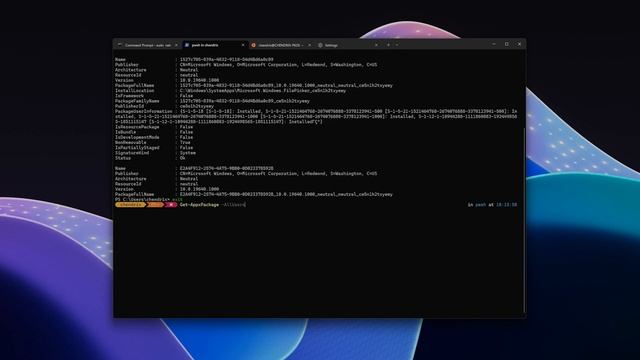This screenshot has width=640, height=360.
Task: Close the Ubuntu terminal tab
Action: click(x=309, y=45)
